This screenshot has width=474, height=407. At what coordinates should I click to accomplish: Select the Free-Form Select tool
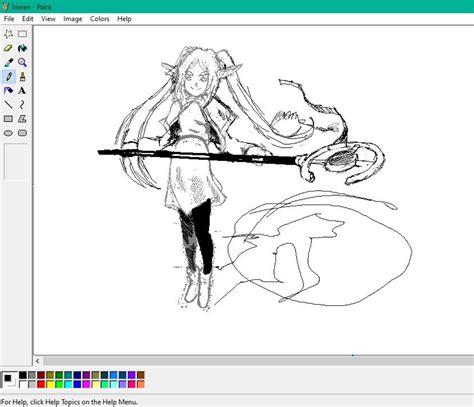[8, 34]
